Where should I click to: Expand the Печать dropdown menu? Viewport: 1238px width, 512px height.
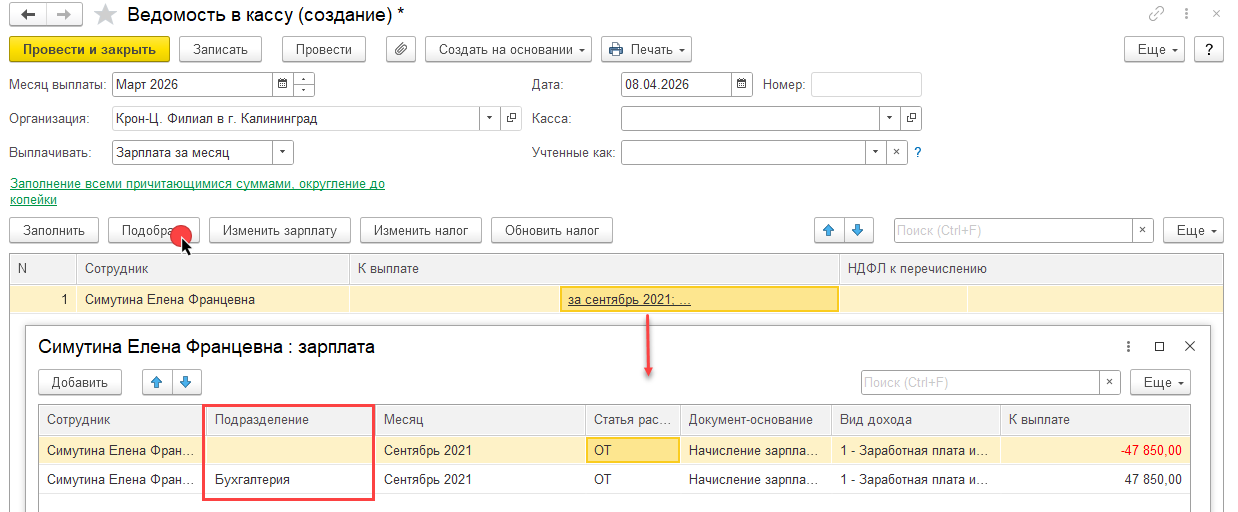[x=649, y=49]
